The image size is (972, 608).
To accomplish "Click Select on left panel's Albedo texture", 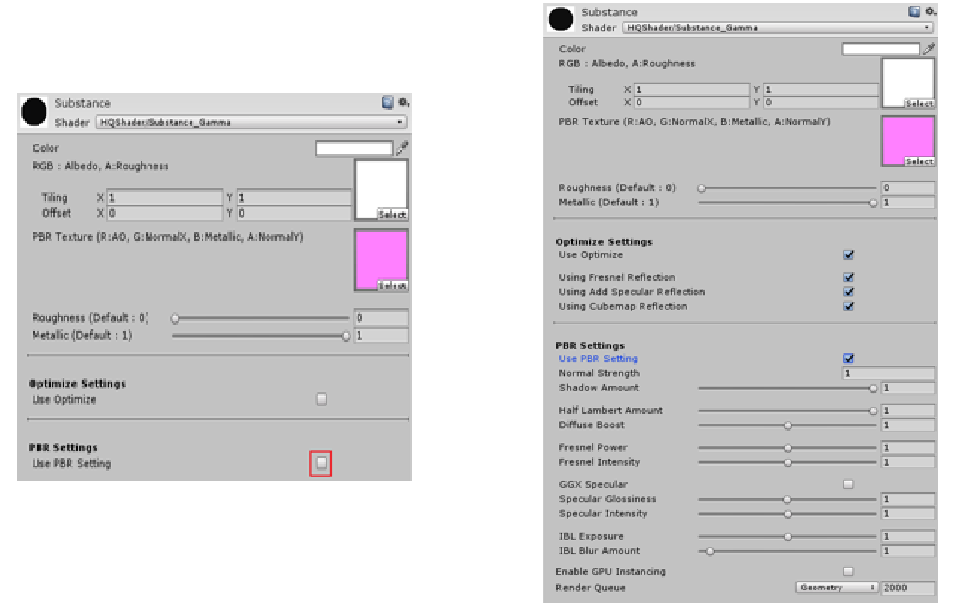I will click(x=392, y=214).
